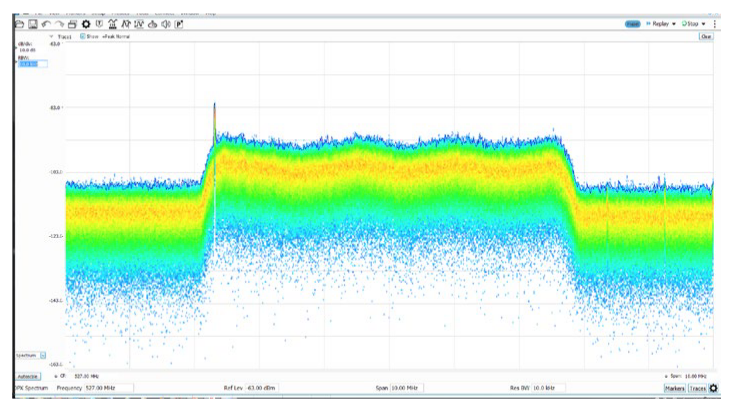The height and width of the screenshot is (411, 733).
Task: Click the Open file folder icon
Action: click(x=21, y=23)
